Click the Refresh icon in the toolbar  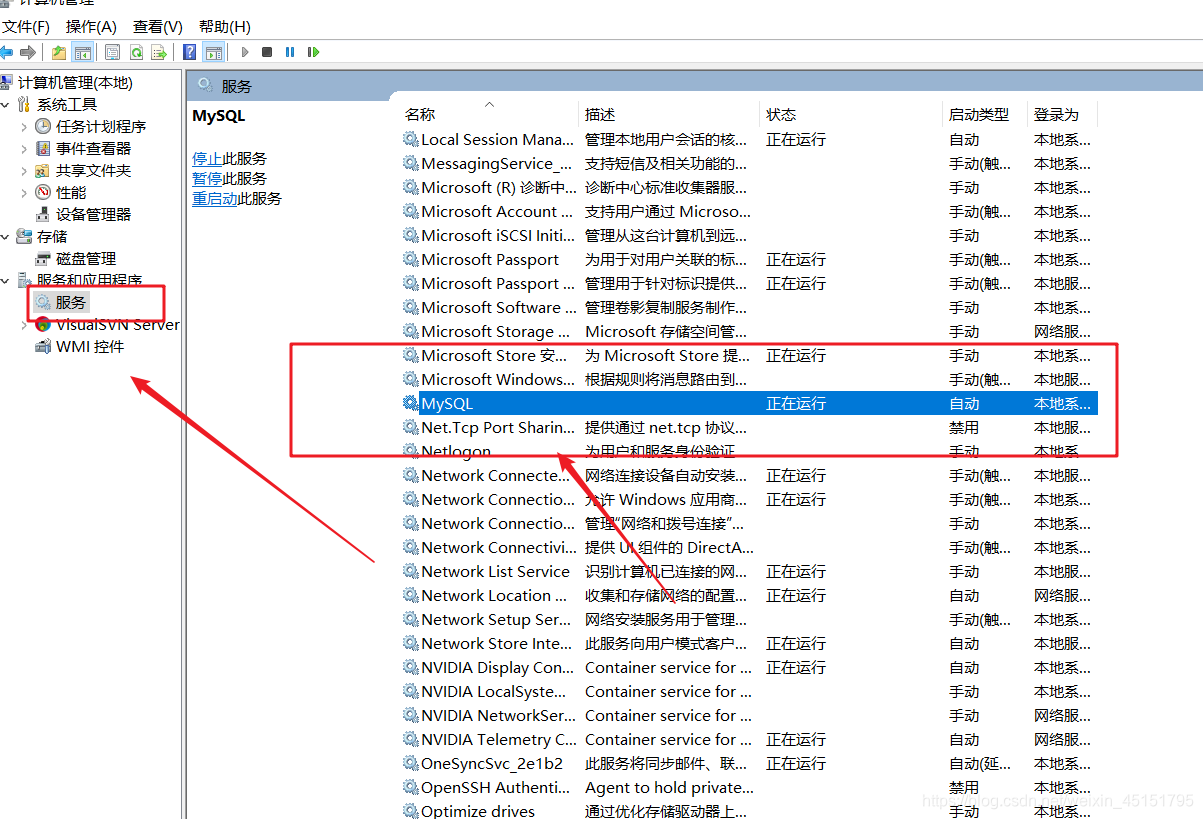click(x=136, y=52)
